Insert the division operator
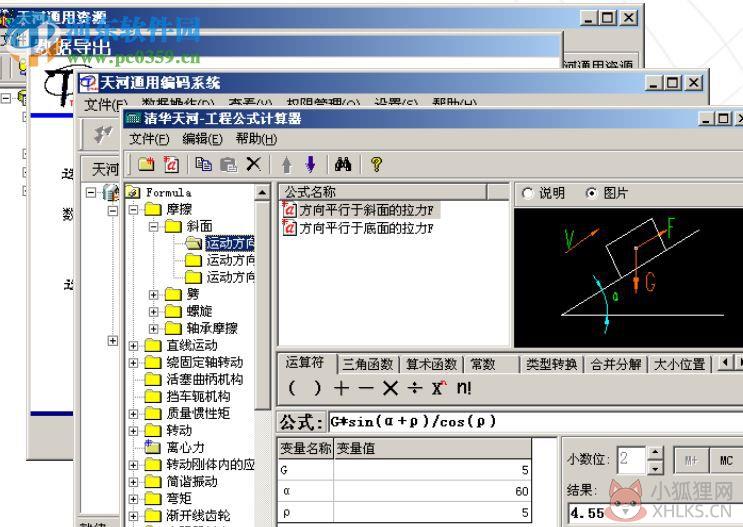Image resolution: width=743 pixels, height=527 pixels. tap(415, 389)
